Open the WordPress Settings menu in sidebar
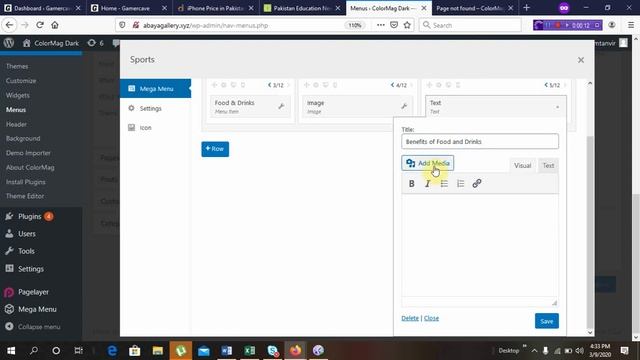The width and height of the screenshot is (640, 360). 31,269
